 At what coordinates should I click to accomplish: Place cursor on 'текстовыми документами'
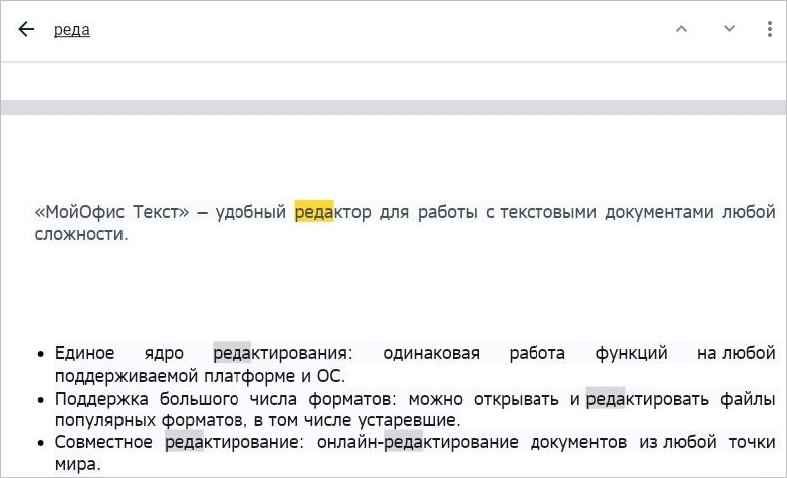coord(607,212)
